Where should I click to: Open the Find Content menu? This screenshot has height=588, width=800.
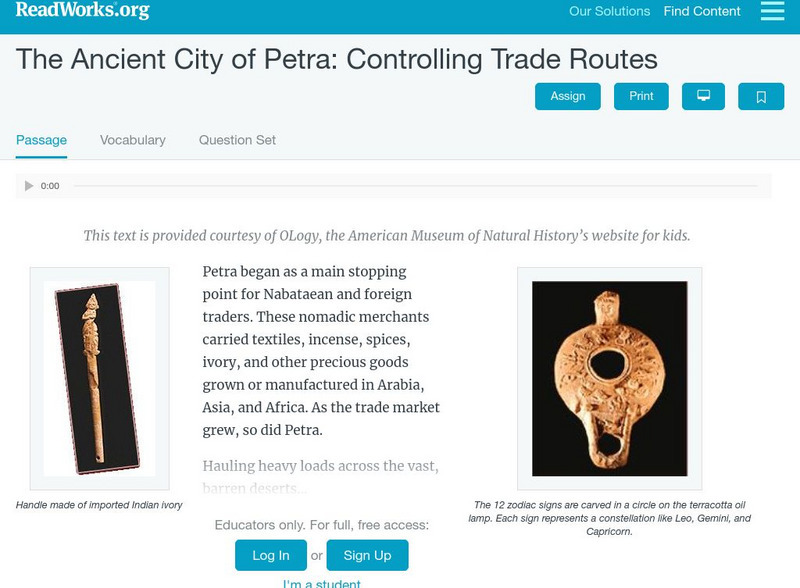pos(700,12)
